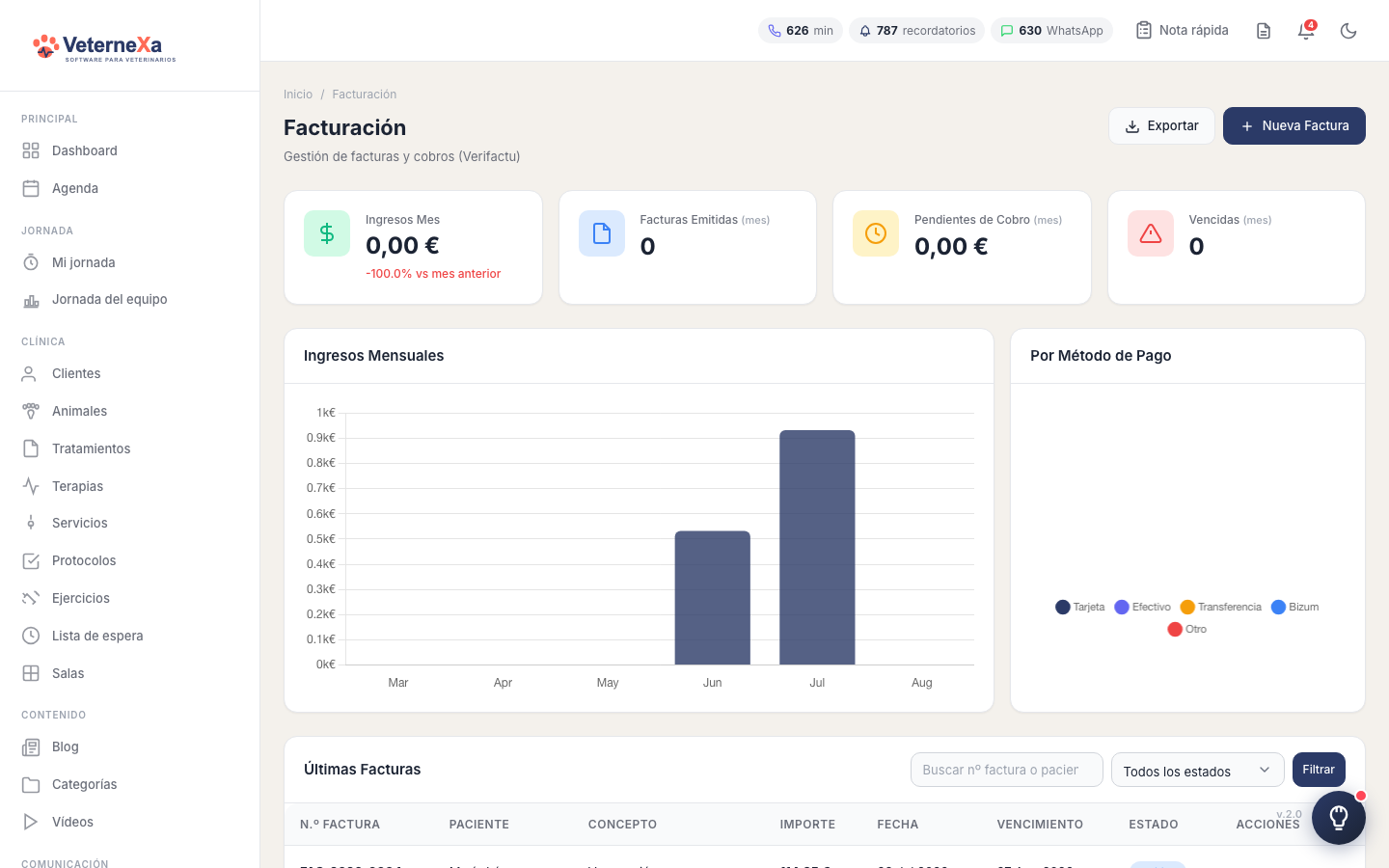Create a Nueva Factura
Viewport: 1389px width, 868px height.
[x=1294, y=125]
